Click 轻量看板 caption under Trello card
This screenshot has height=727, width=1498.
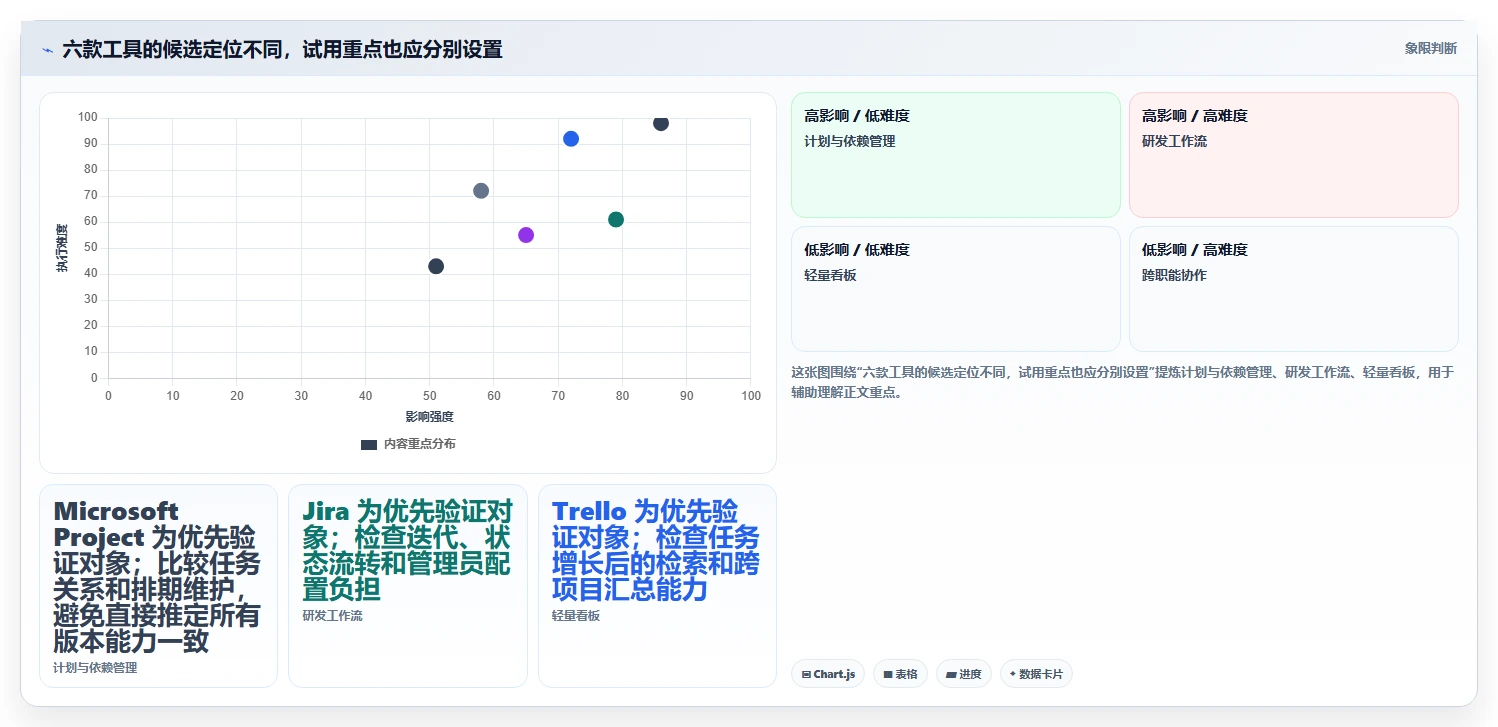coord(576,616)
